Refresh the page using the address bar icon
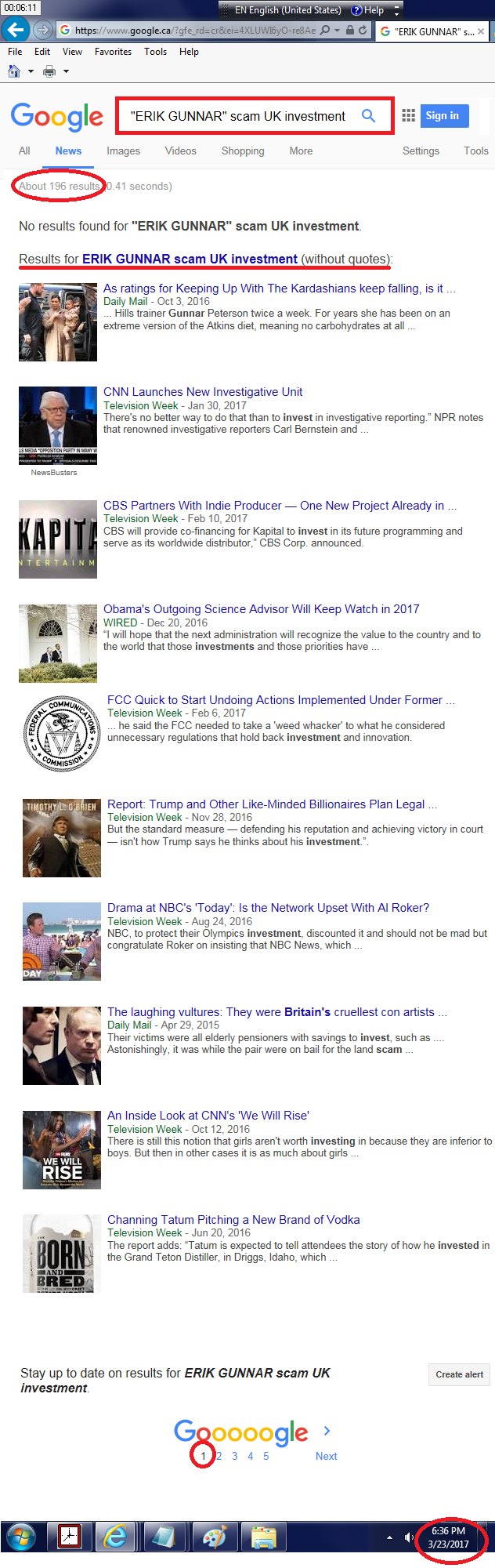 tap(363, 31)
